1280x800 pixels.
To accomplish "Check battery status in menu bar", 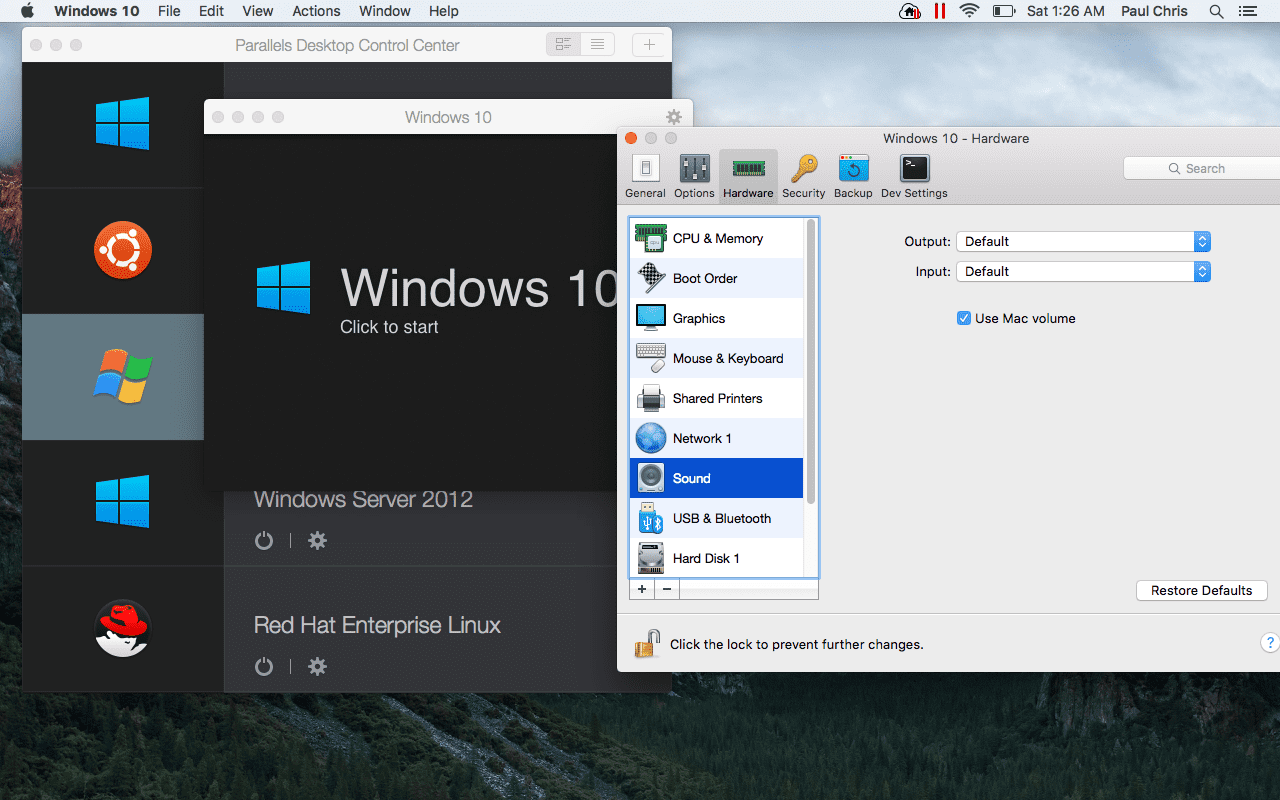I will (1003, 11).
